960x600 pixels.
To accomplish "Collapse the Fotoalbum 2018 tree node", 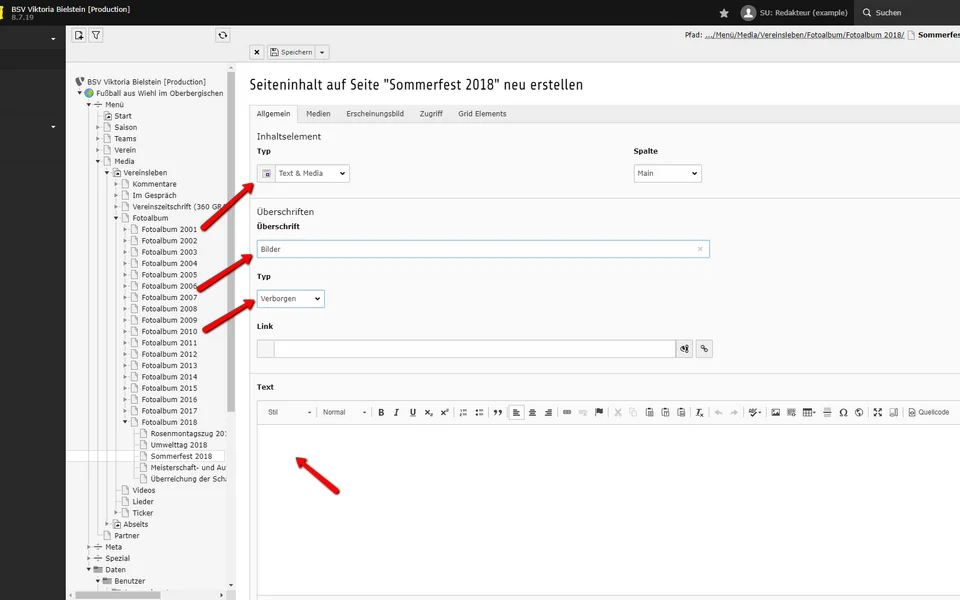I will click(125, 422).
